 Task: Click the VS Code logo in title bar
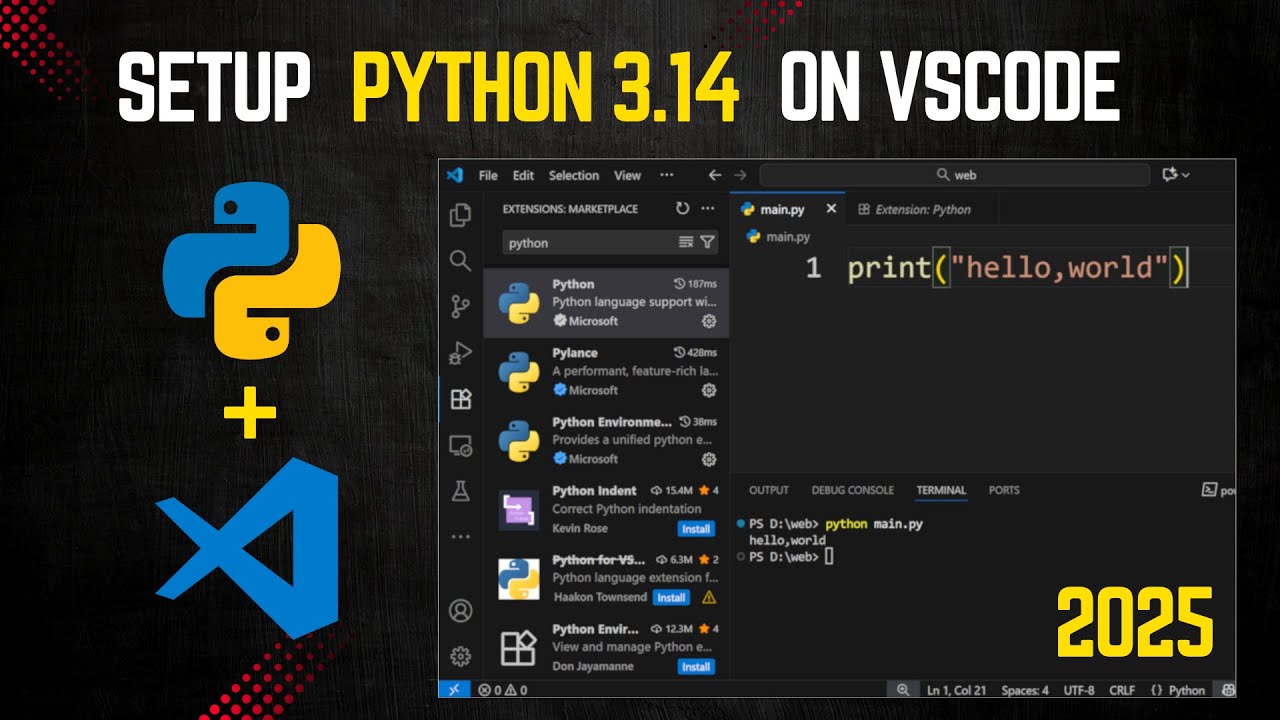pyautogui.click(x=455, y=175)
